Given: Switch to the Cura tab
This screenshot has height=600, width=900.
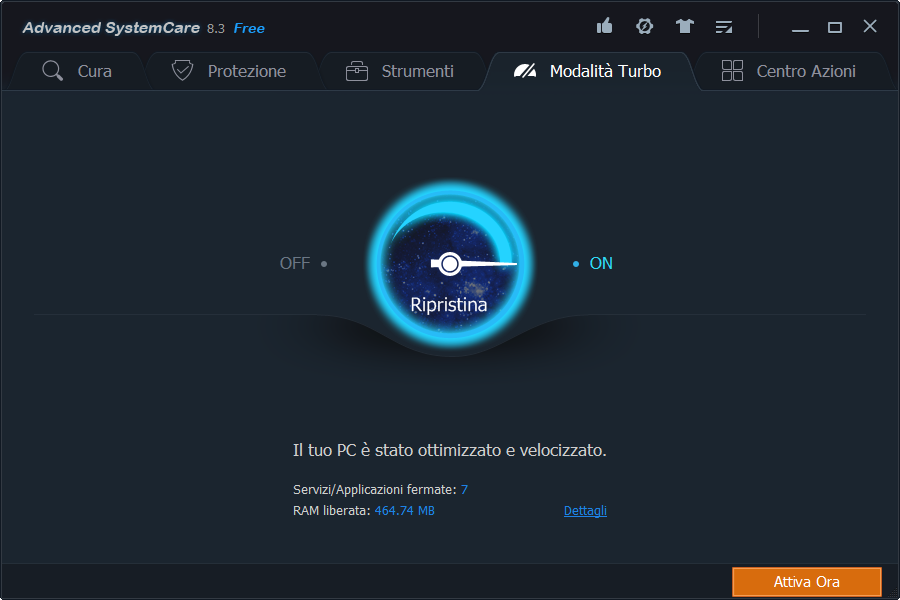Looking at the screenshot, I should click(77, 71).
